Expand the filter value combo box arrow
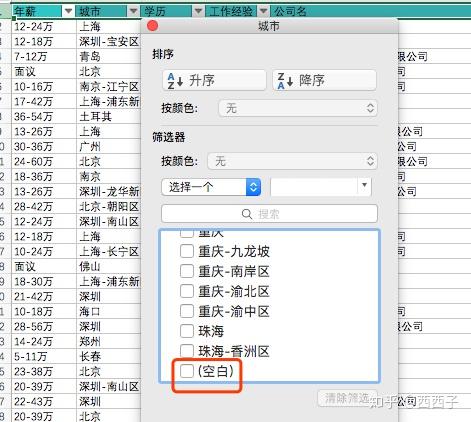 pos(364,185)
